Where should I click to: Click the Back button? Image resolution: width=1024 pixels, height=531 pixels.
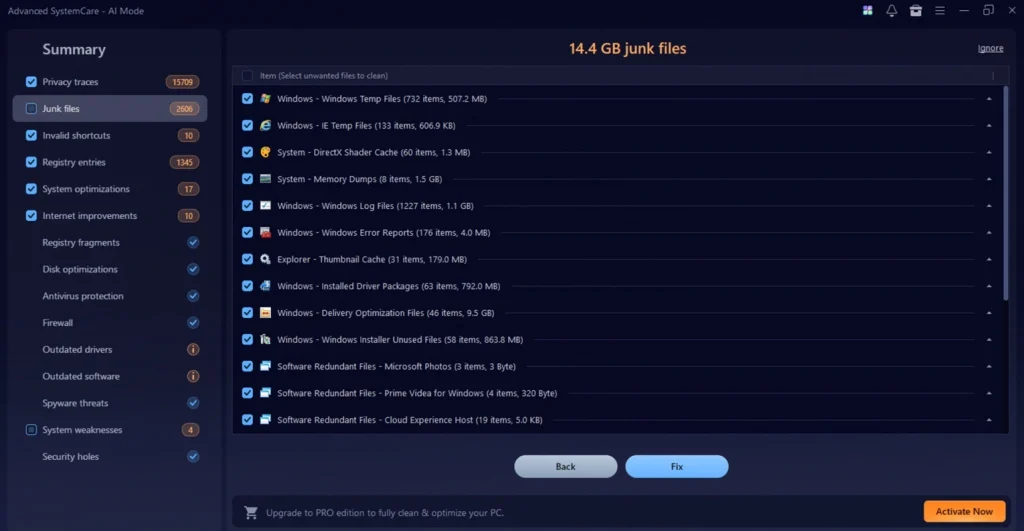566,466
